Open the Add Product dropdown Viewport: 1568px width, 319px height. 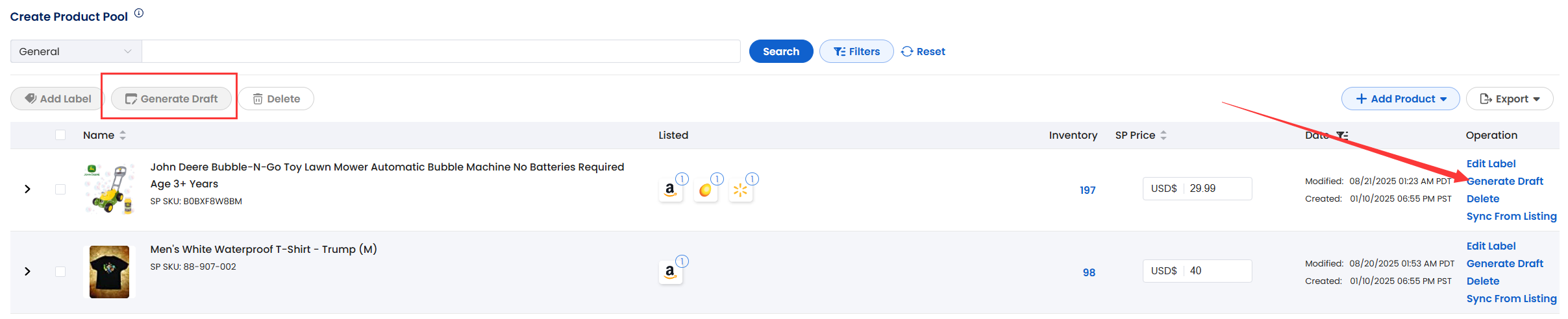[1400, 99]
